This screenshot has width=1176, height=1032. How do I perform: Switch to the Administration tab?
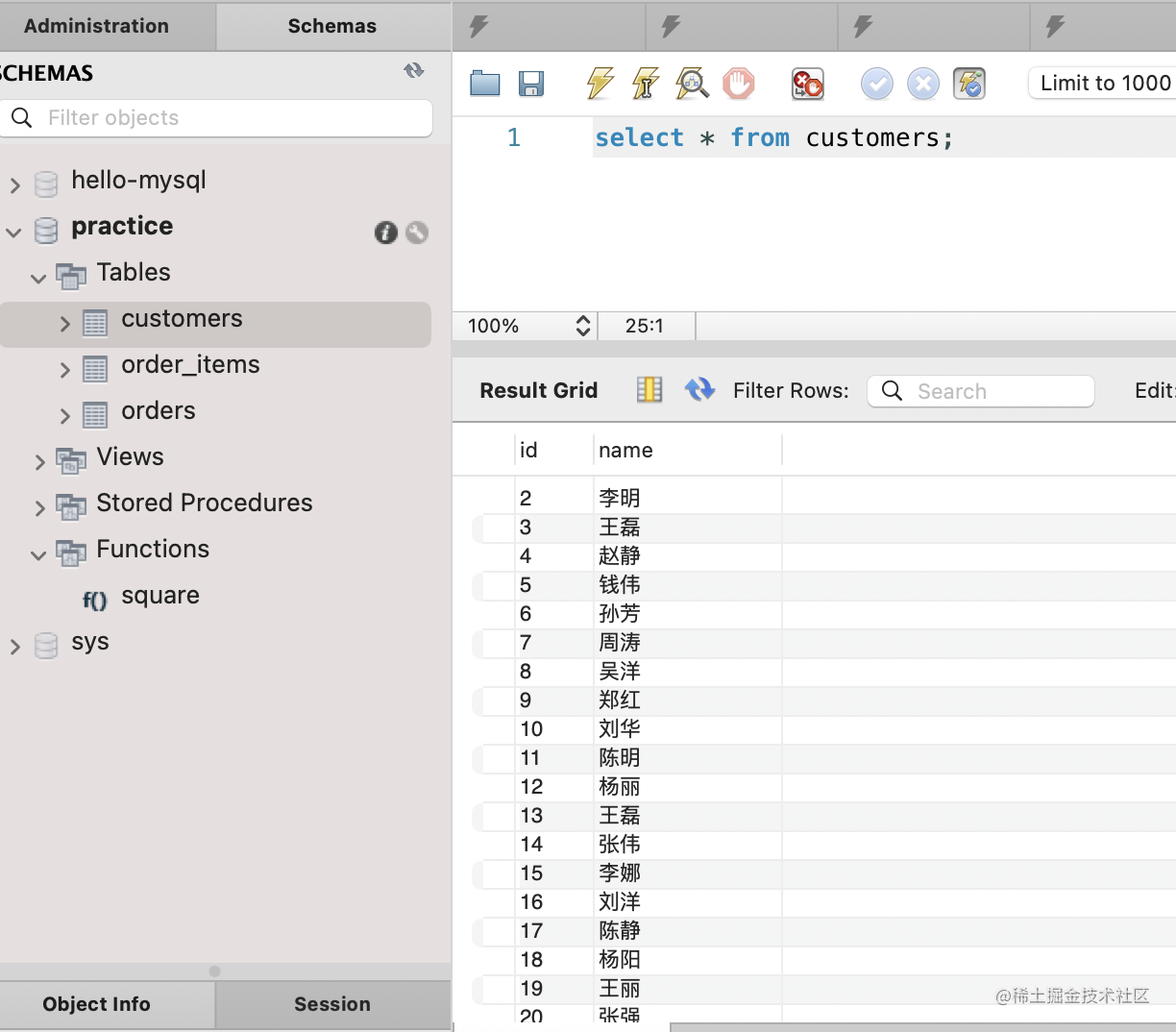point(97,26)
